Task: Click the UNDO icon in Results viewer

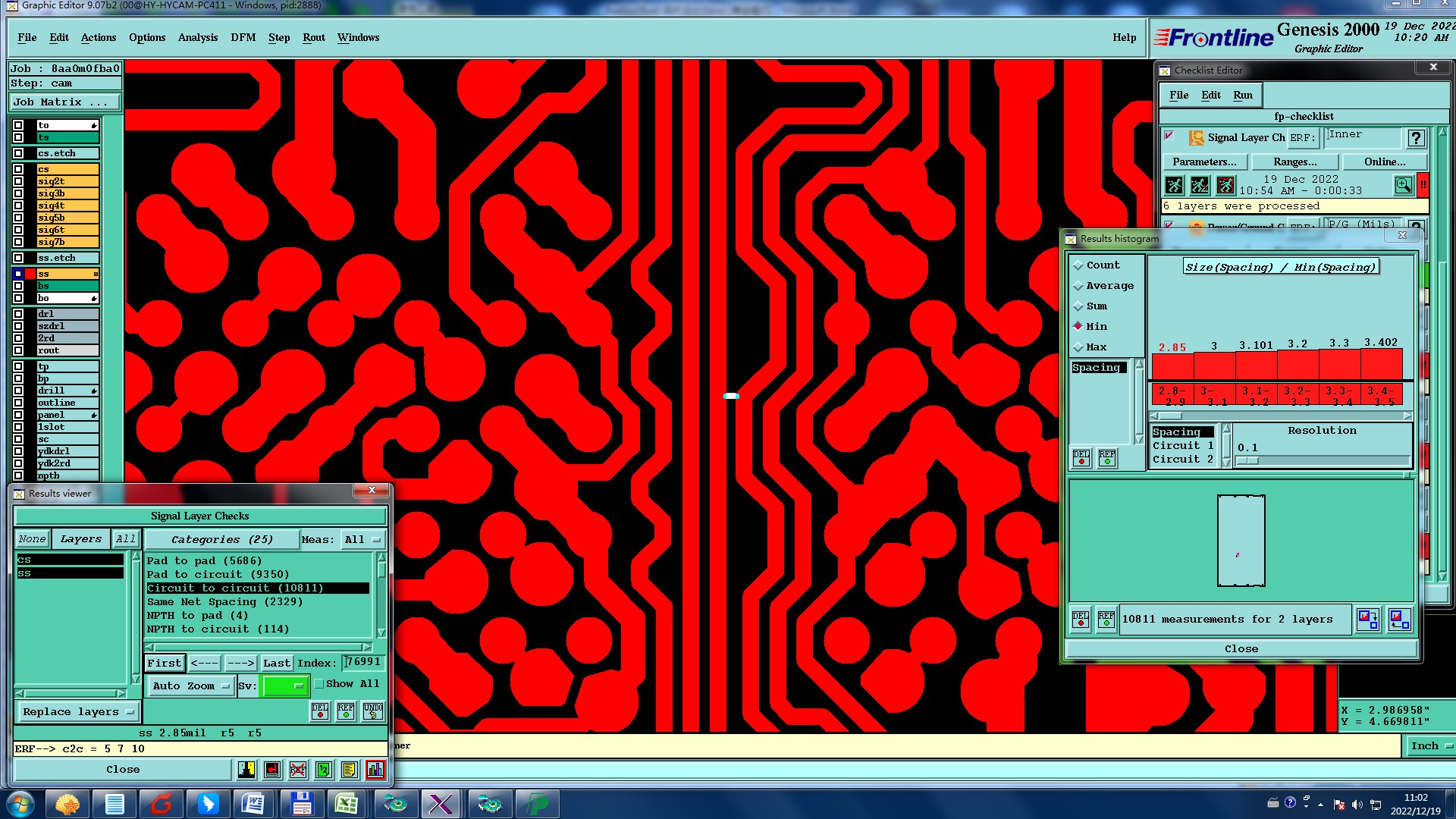Action: pos(372,711)
